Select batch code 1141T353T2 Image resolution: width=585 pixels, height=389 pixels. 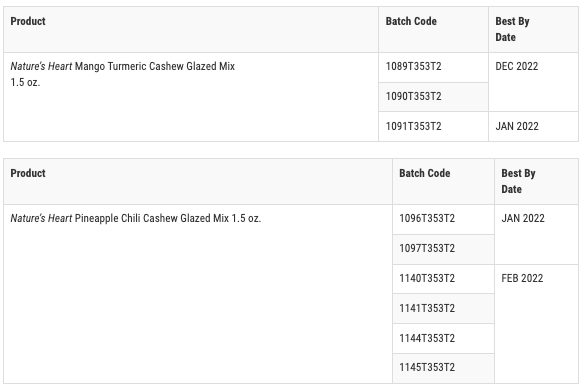tap(427, 308)
